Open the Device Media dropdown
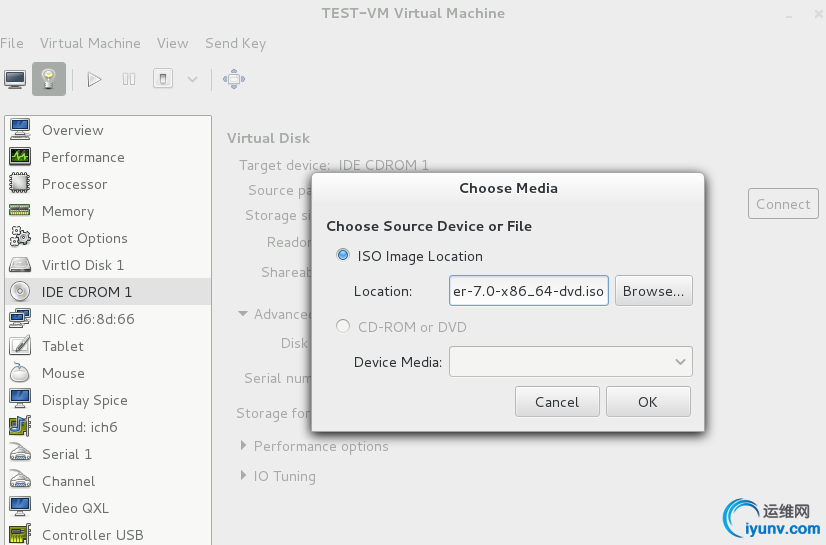826x545 pixels. click(570, 362)
